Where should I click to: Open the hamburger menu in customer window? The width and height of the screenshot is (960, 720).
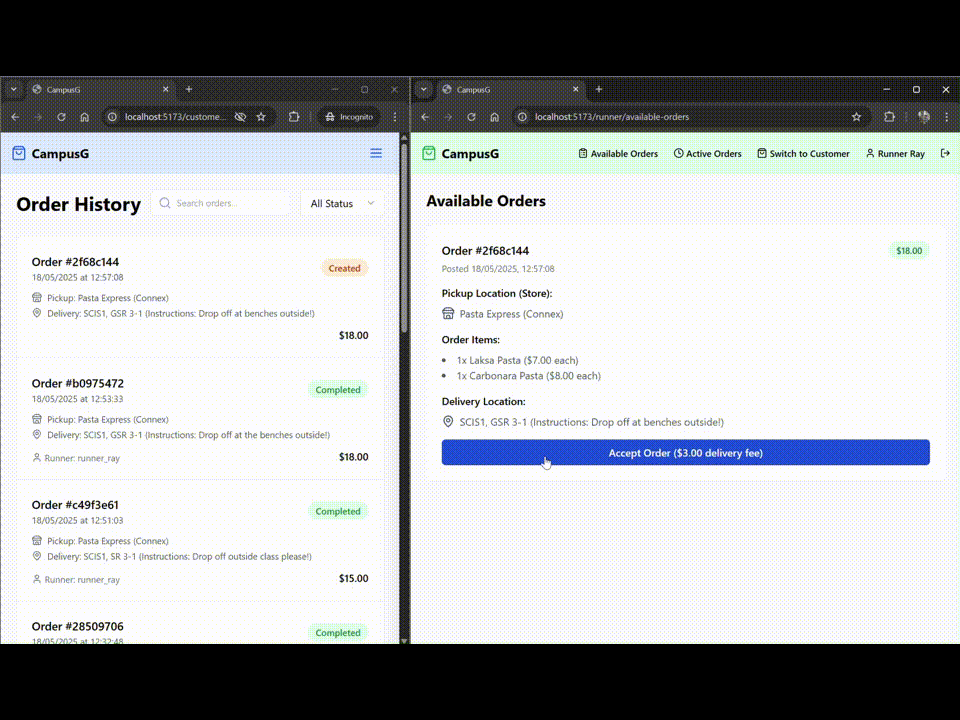(x=376, y=153)
